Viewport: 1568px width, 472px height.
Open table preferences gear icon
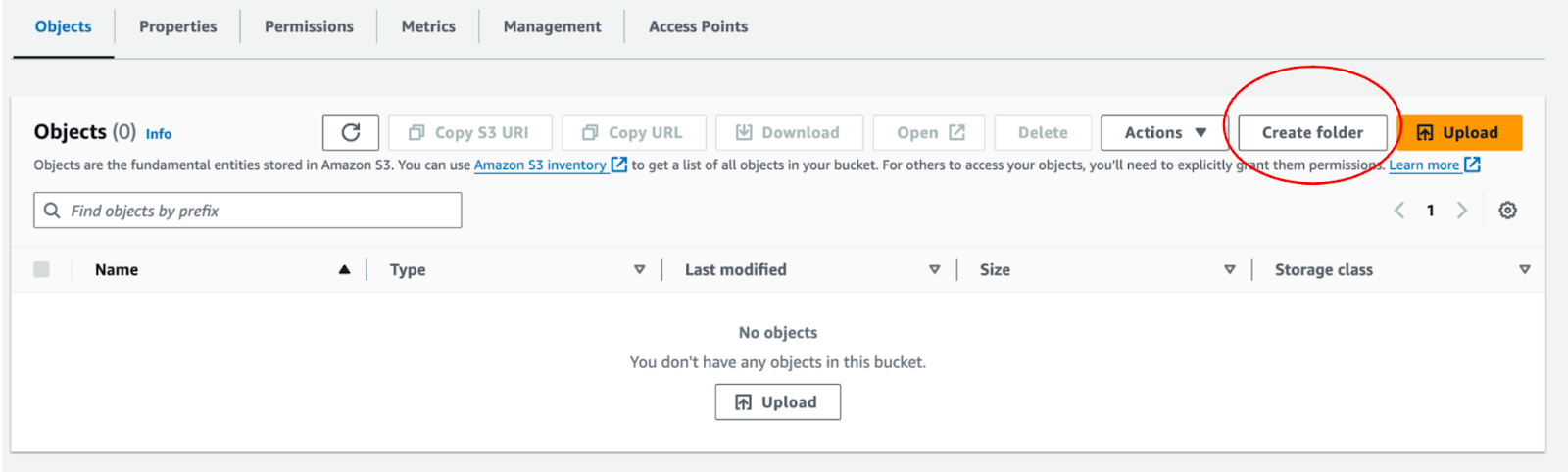(1507, 211)
